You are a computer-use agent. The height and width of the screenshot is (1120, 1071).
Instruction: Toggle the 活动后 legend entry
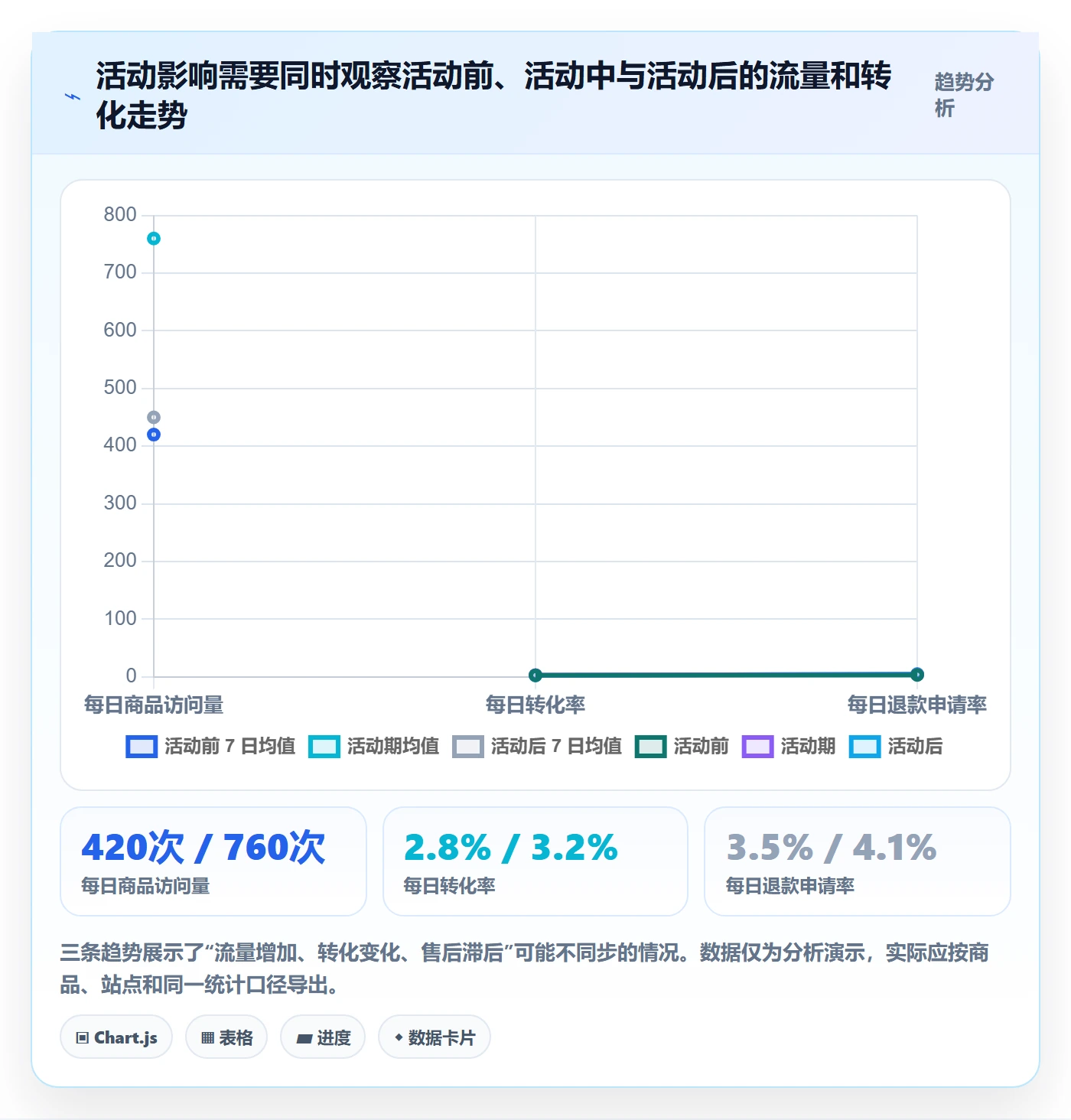pos(896,747)
